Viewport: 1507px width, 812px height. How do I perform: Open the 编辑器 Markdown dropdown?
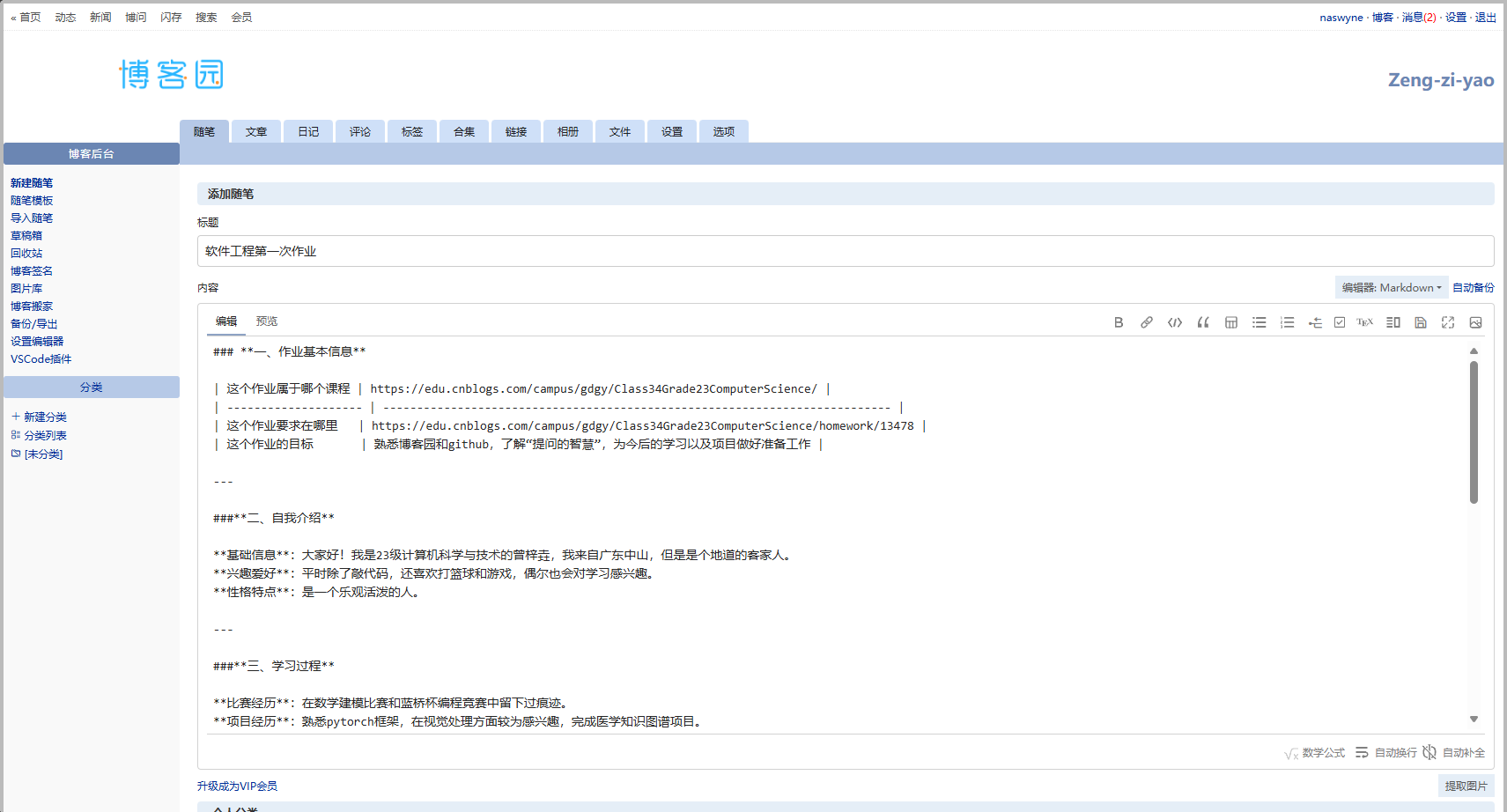coord(1392,287)
